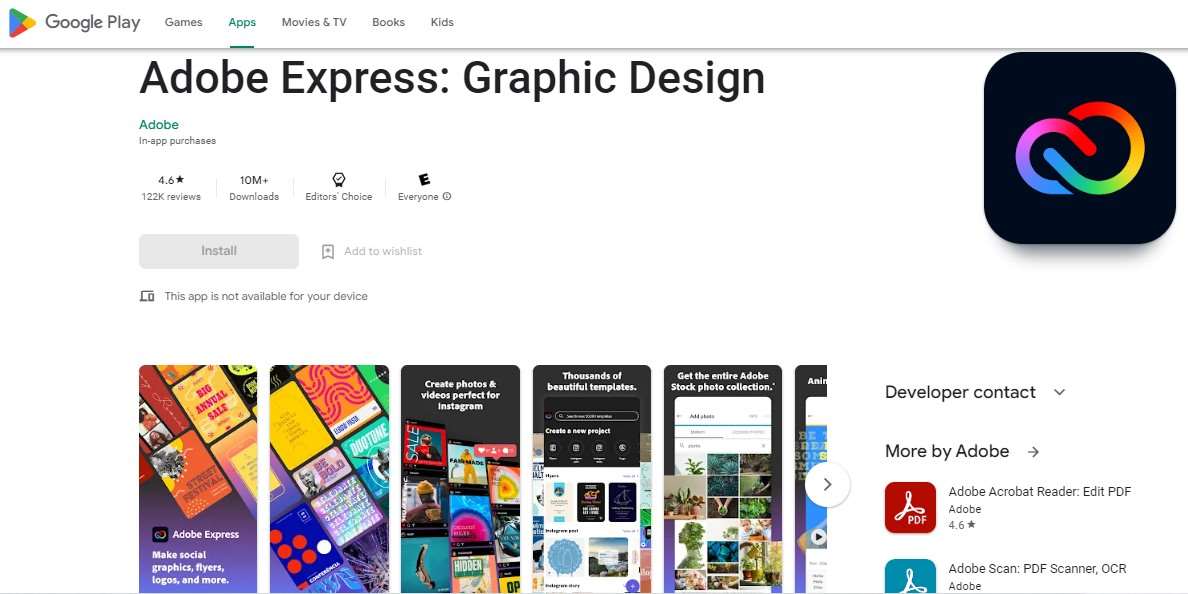Click the Adobe Acrobat Reader icon
1188x594 pixels.
(911, 508)
